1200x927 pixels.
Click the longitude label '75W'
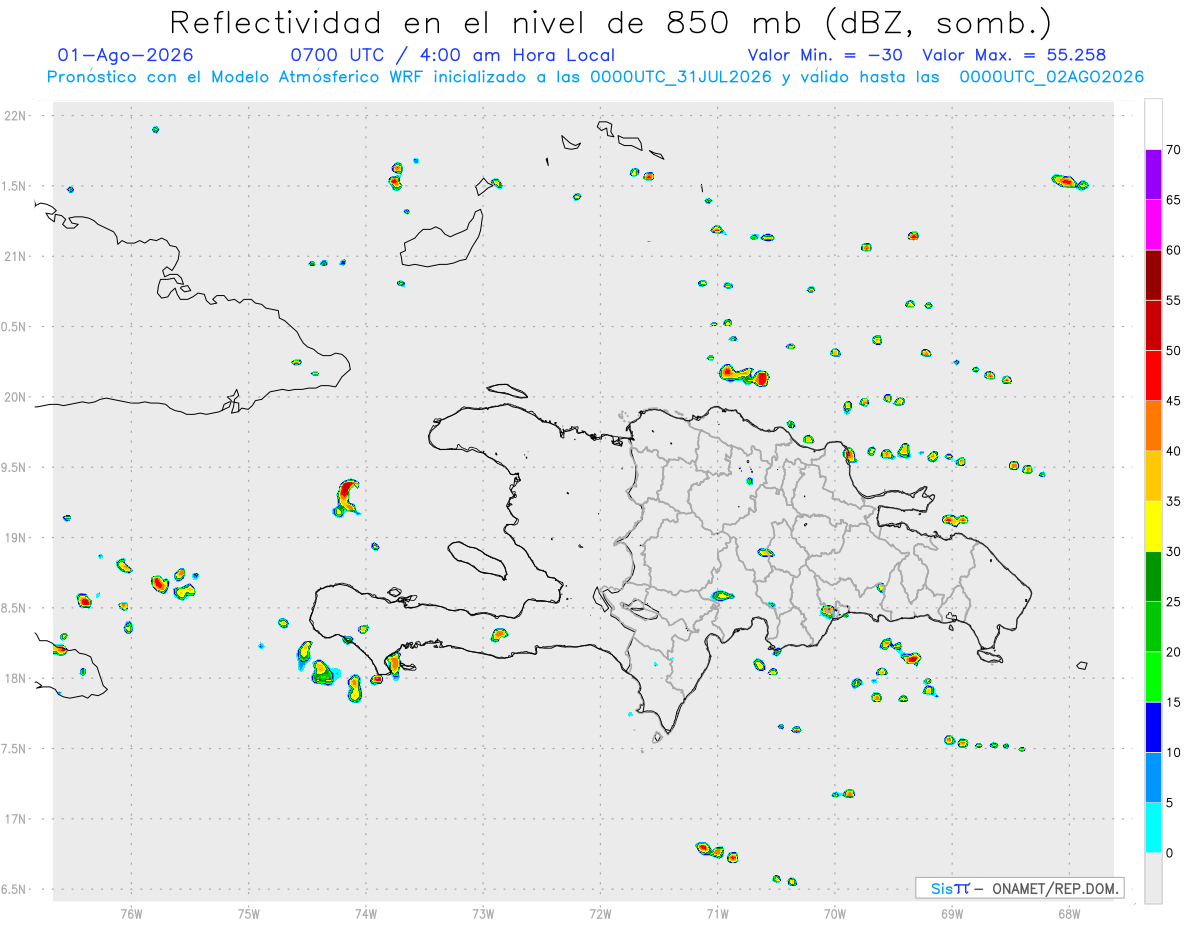[x=249, y=914]
